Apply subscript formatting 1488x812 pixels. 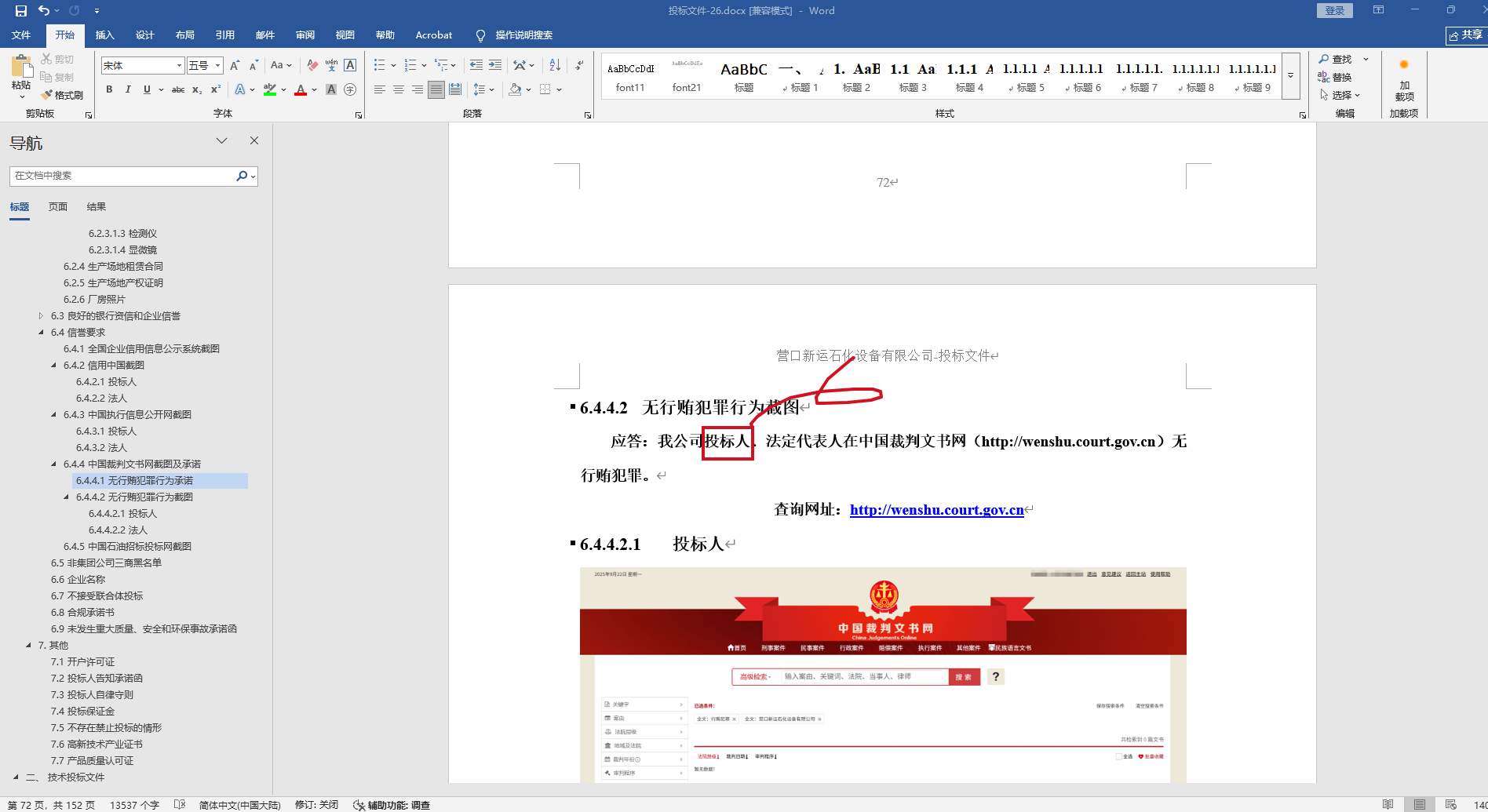tap(197, 89)
